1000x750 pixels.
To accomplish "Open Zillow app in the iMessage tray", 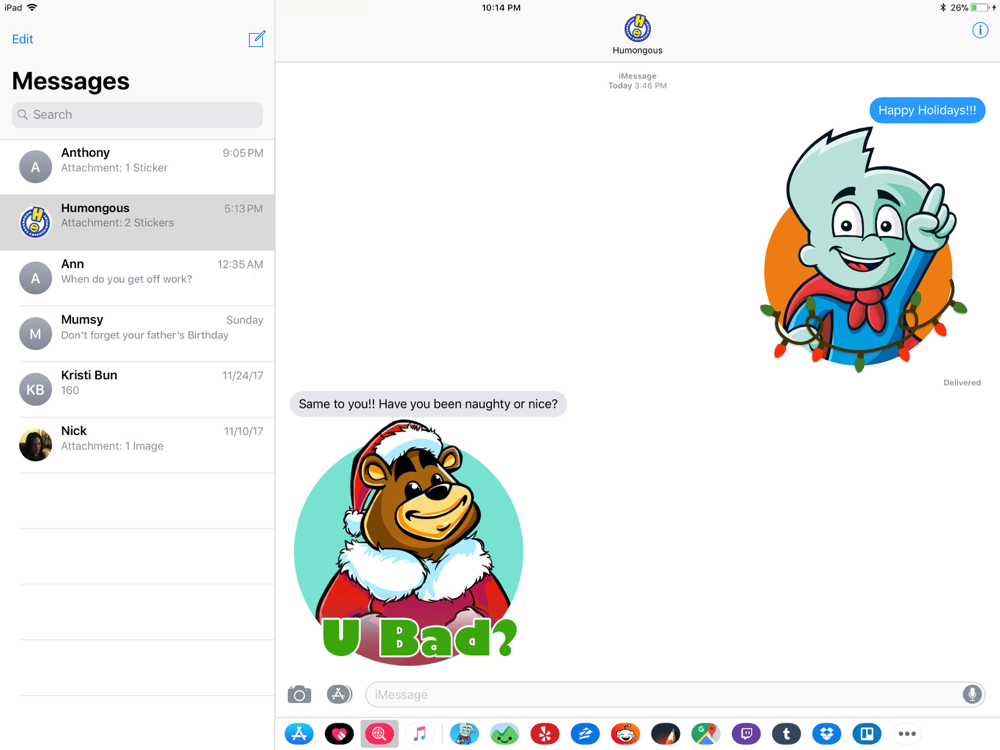I will 585,733.
